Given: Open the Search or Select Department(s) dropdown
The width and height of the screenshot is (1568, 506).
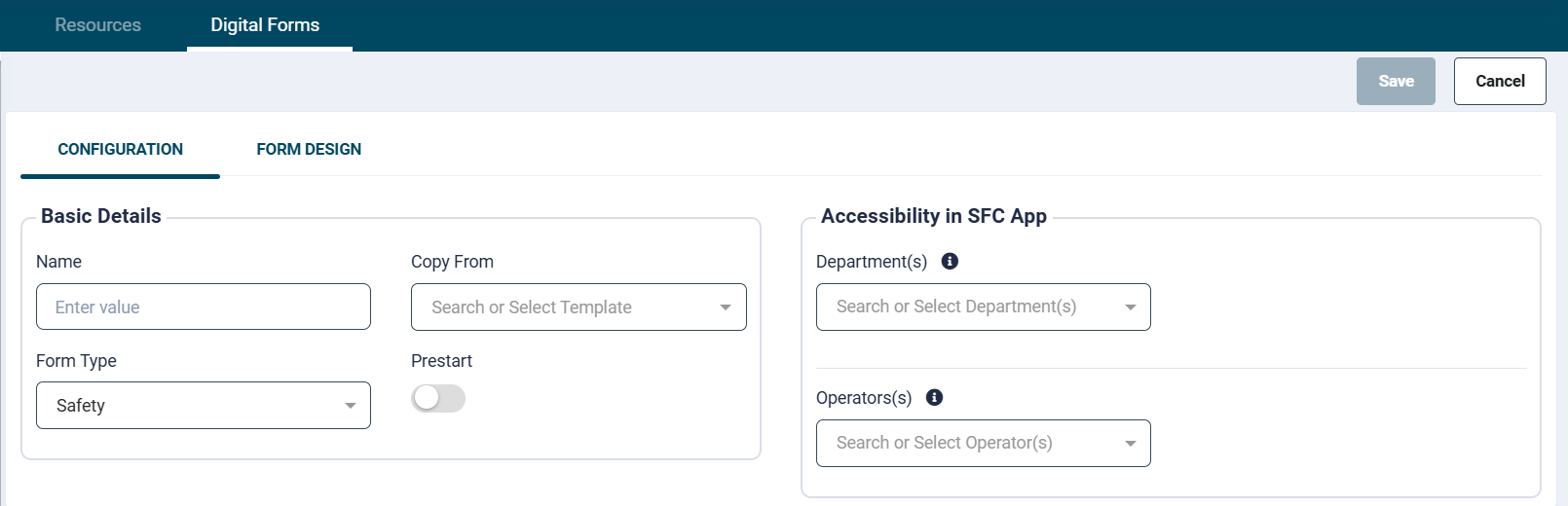Looking at the screenshot, I should pyautogui.click(x=983, y=307).
